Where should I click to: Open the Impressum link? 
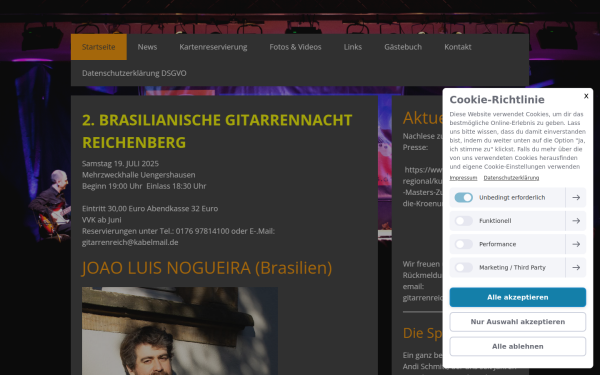(x=463, y=178)
